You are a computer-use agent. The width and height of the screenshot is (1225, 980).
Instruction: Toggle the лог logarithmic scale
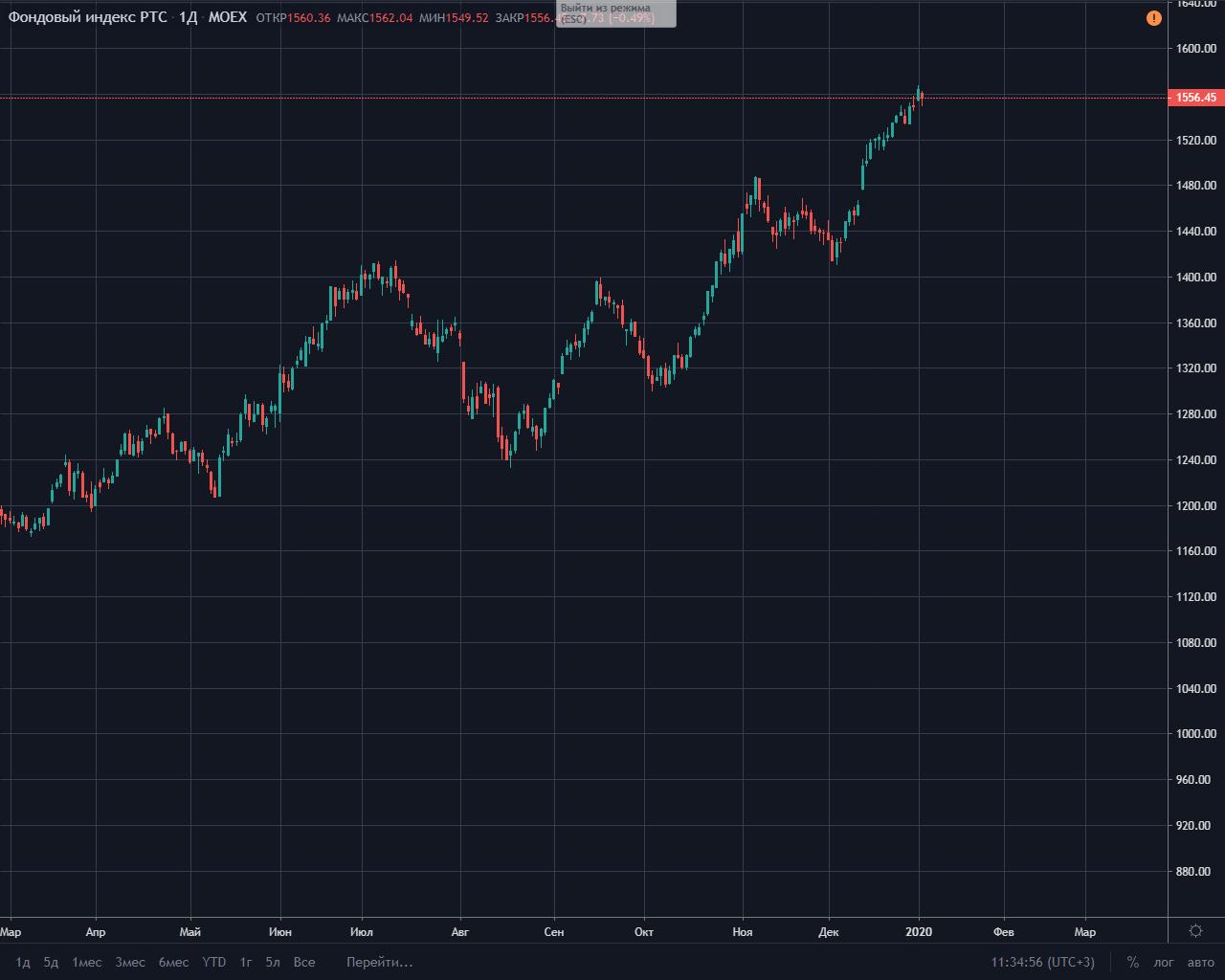1164,962
